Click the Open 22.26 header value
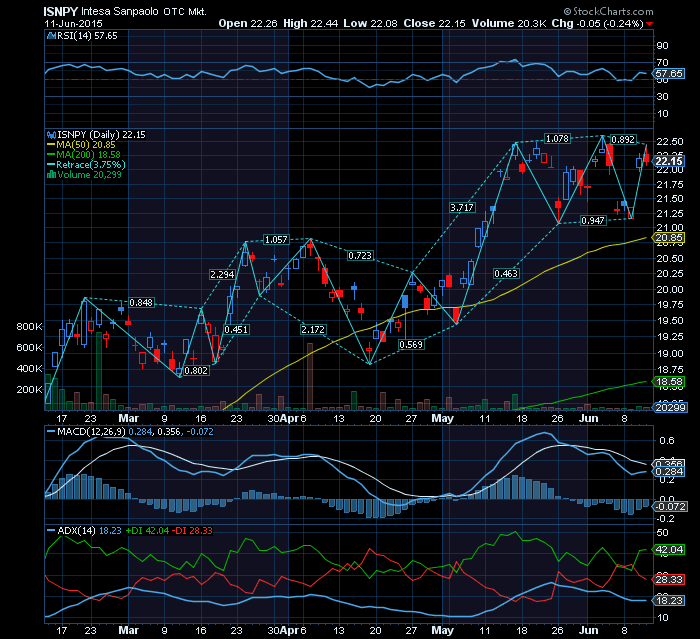Viewport: 700px width, 639px height. click(x=248, y=23)
